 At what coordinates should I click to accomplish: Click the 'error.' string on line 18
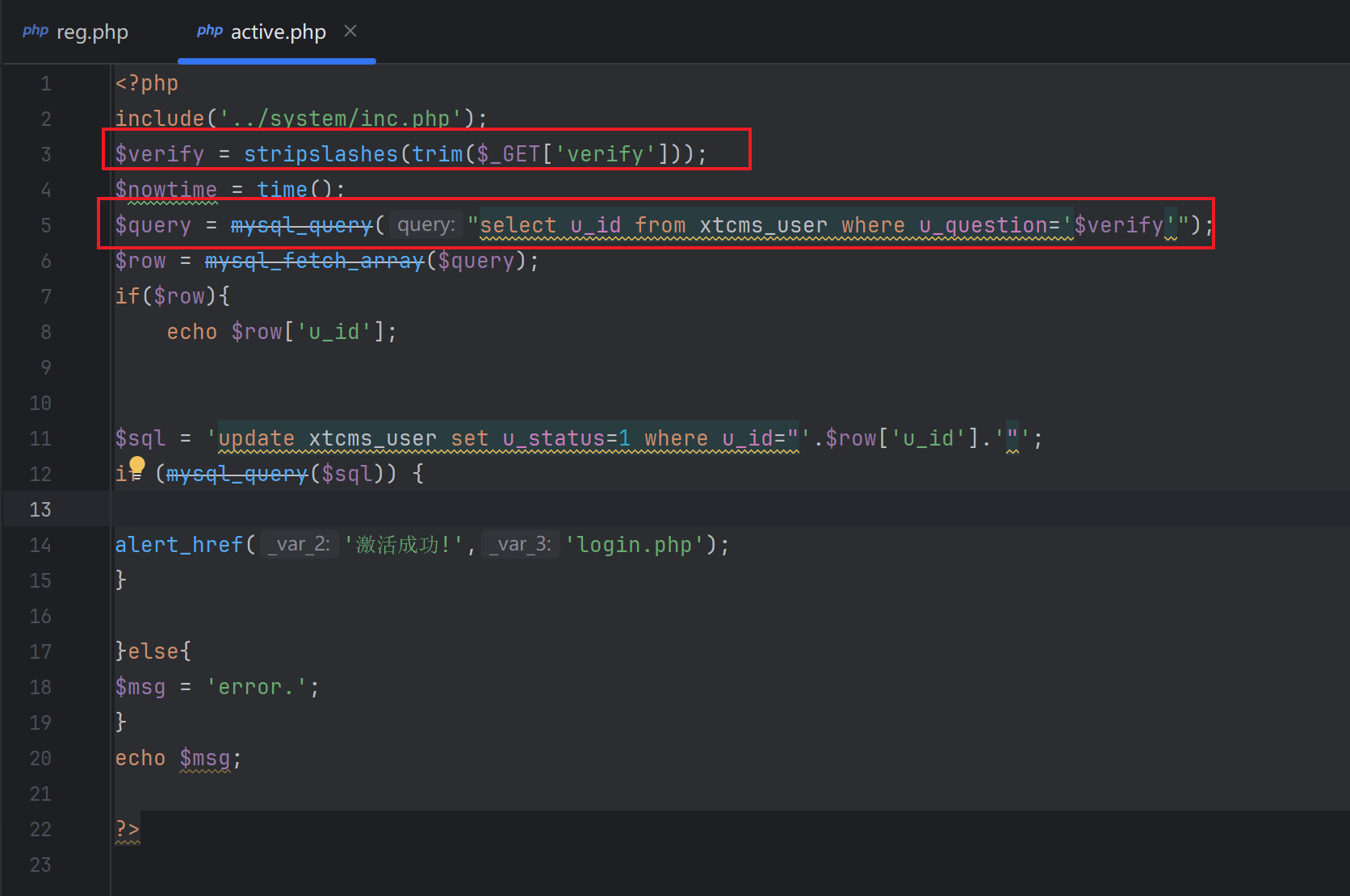coord(257,687)
